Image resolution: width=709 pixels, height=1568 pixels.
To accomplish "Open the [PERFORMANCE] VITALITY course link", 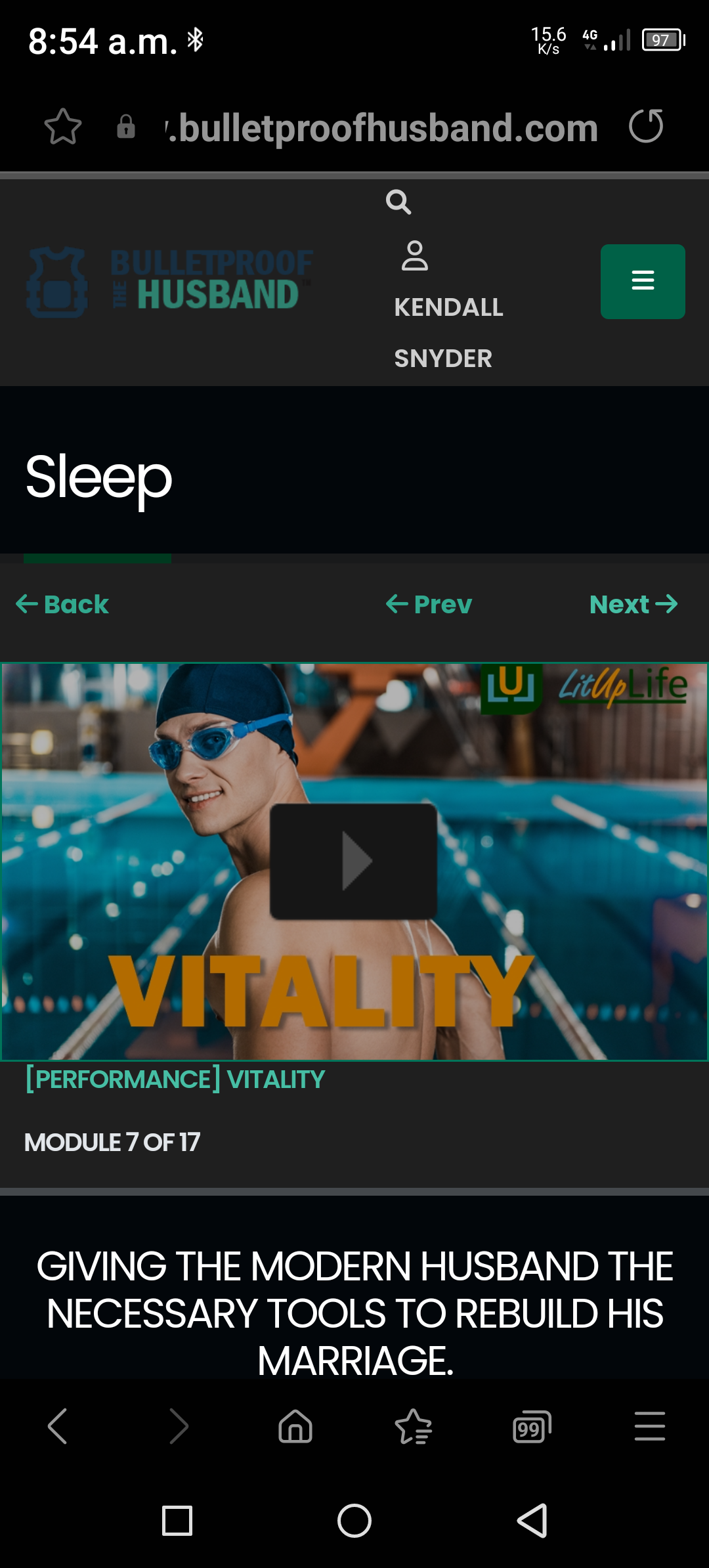I will (x=175, y=1079).
